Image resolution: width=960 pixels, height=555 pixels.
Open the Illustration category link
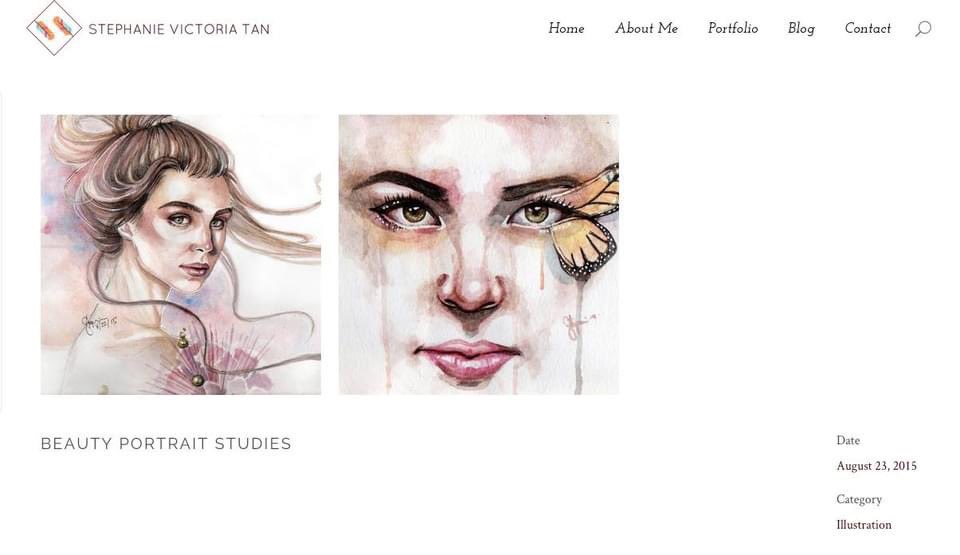coord(864,525)
